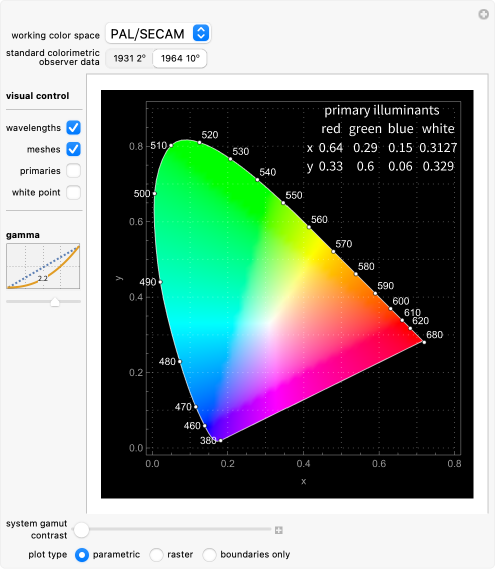The height and width of the screenshot is (570, 495).
Task: Click the white x value 0.3127
Action: click(x=438, y=148)
